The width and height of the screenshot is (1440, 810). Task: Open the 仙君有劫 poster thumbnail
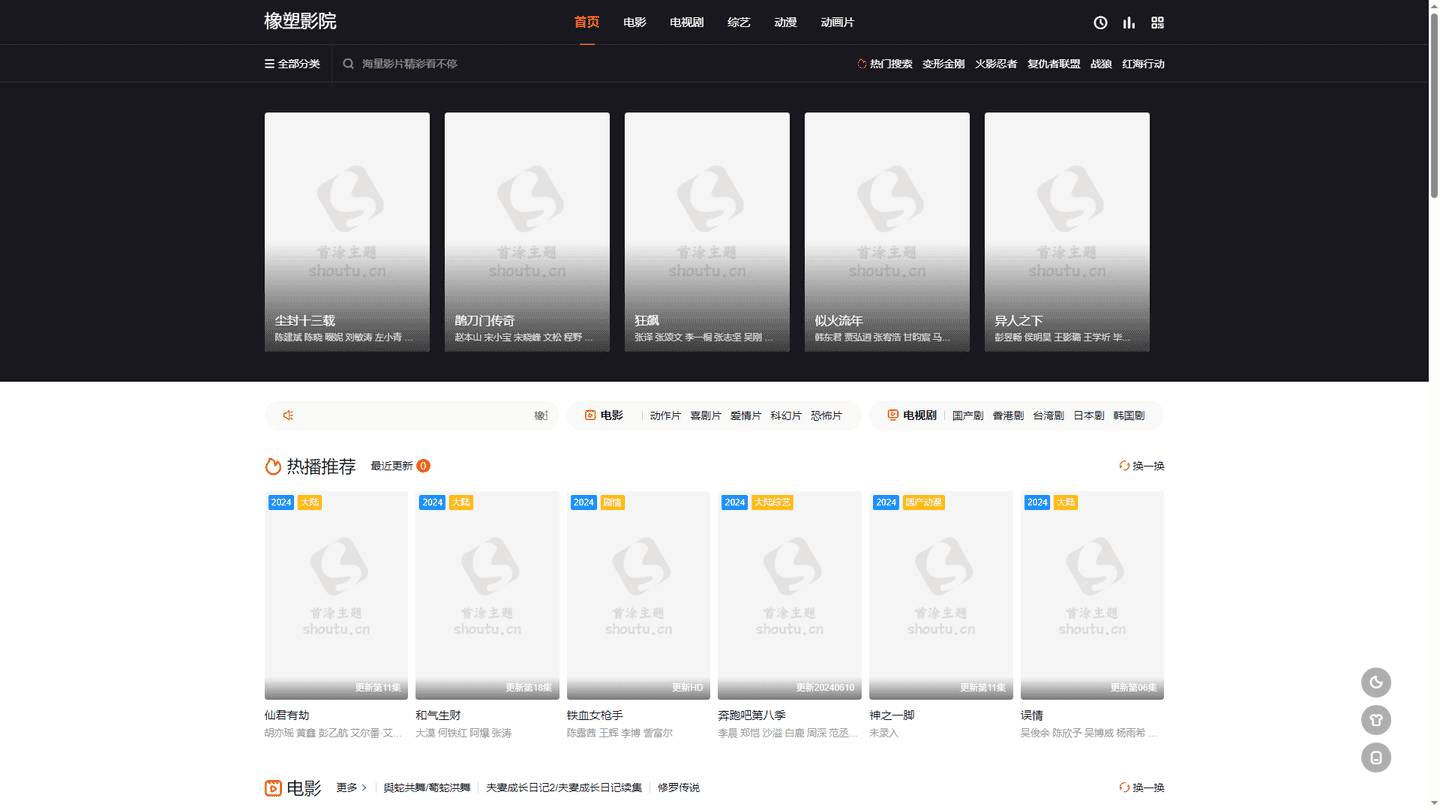(x=336, y=595)
